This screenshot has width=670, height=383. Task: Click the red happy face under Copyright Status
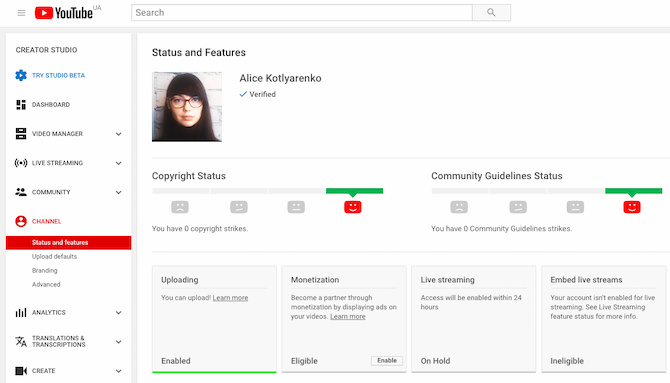353,207
